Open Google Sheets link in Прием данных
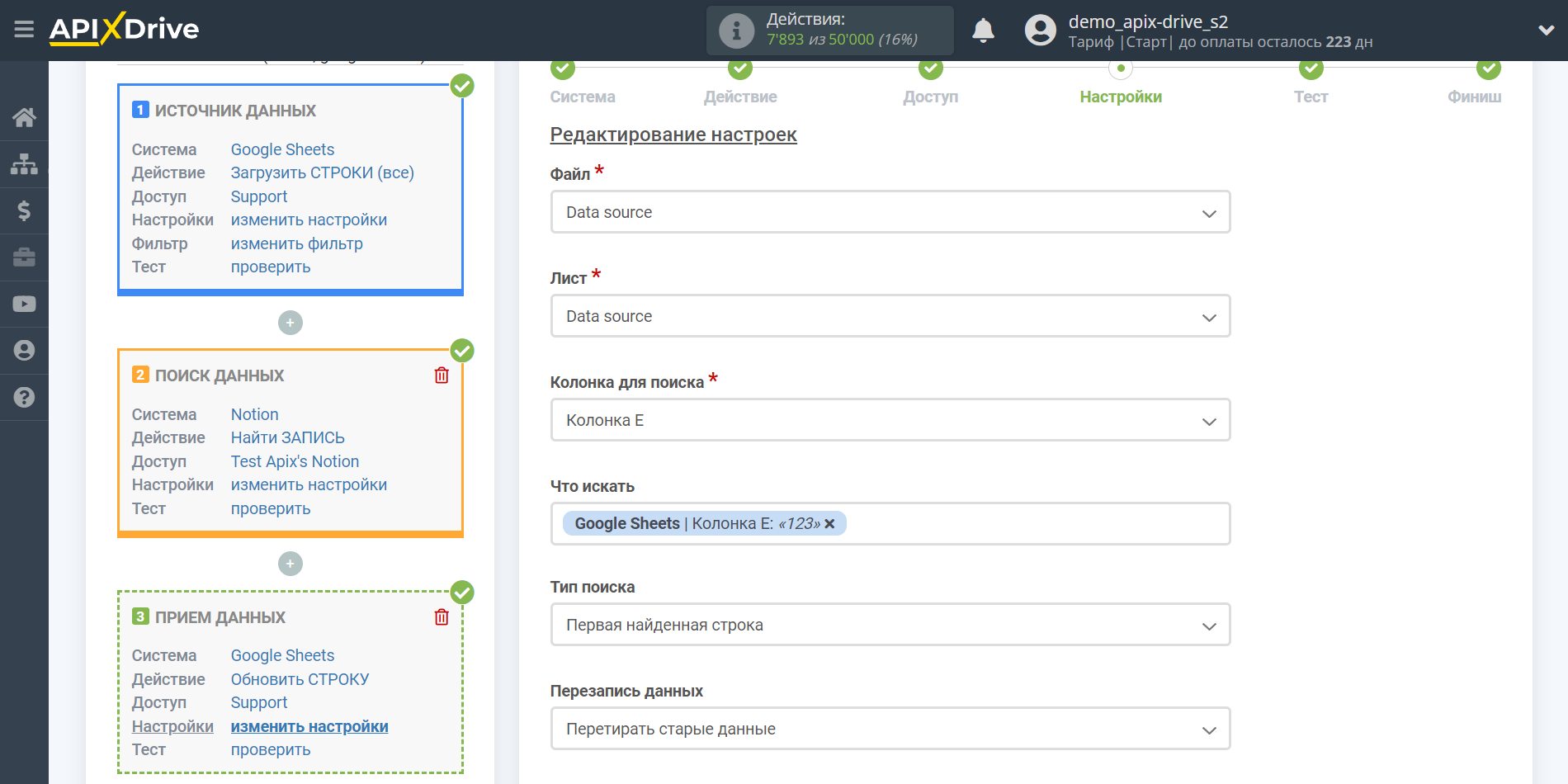The width and height of the screenshot is (1568, 784). pyautogui.click(x=282, y=655)
